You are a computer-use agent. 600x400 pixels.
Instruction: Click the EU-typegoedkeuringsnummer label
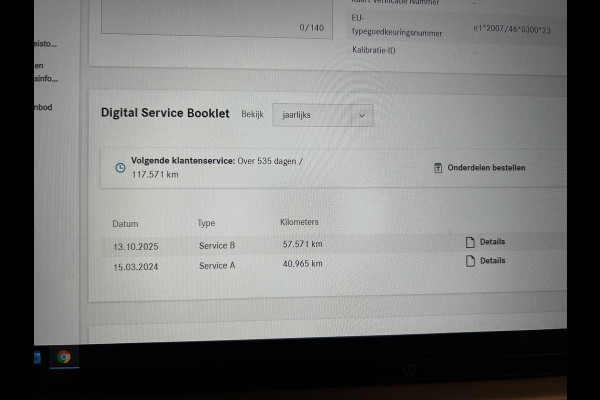(397, 26)
